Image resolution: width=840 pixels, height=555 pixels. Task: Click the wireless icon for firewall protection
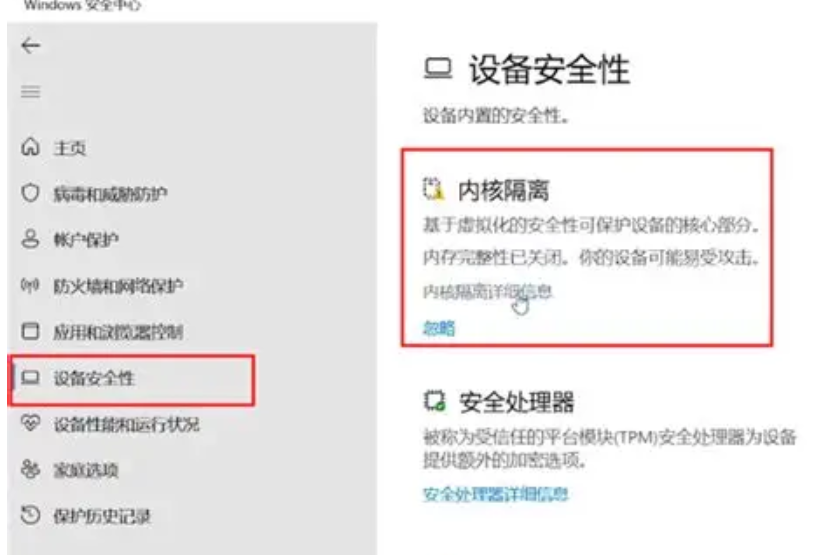(31, 285)
